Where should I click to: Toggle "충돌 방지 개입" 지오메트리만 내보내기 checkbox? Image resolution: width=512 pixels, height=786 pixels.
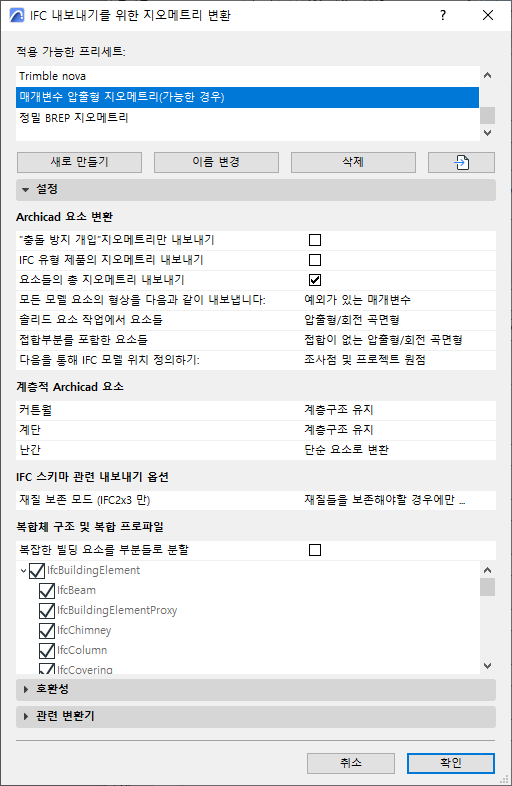tap(315, 240)
